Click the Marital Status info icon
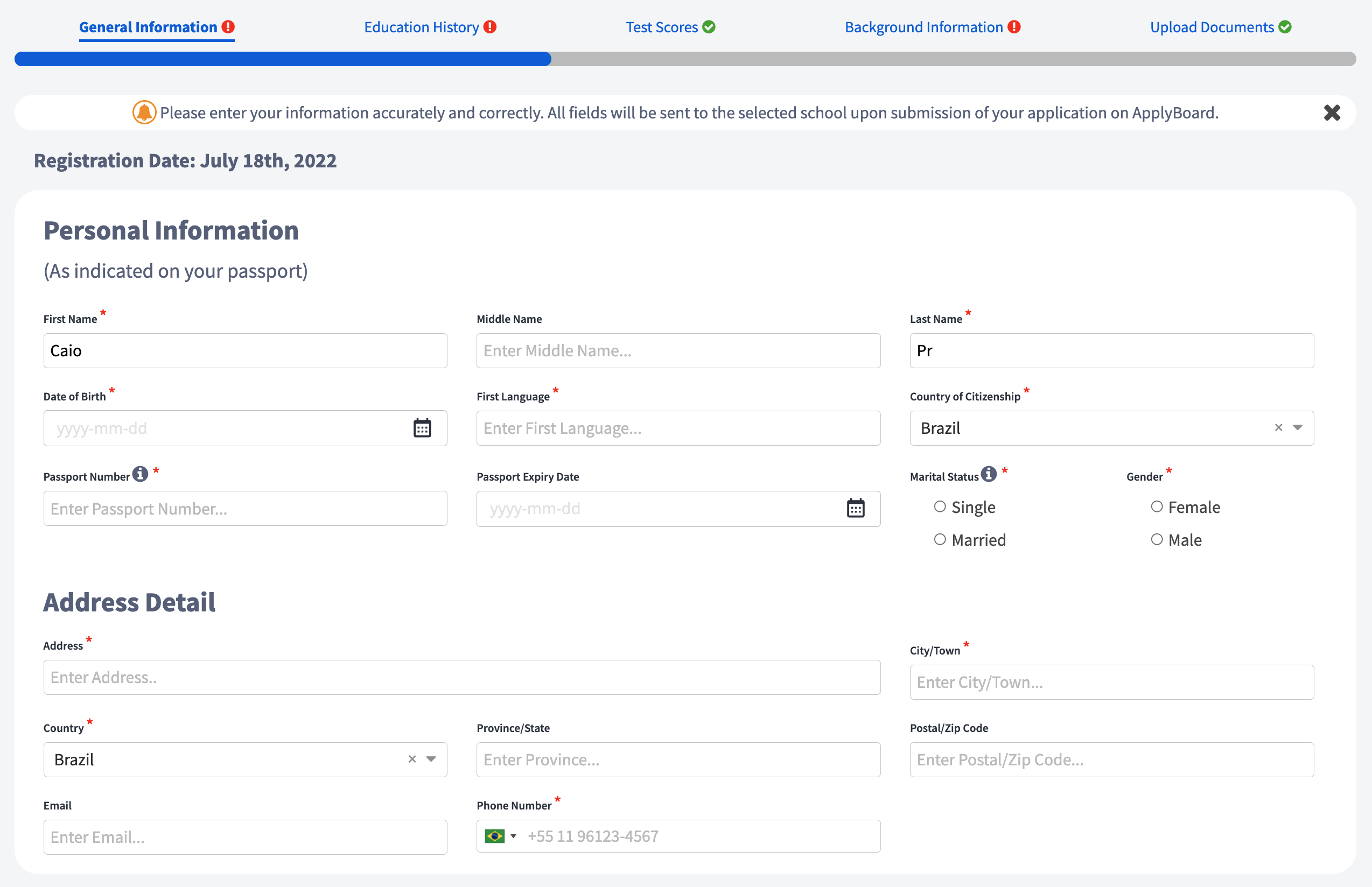The image size is (1372, 887). tap(989, 474)
